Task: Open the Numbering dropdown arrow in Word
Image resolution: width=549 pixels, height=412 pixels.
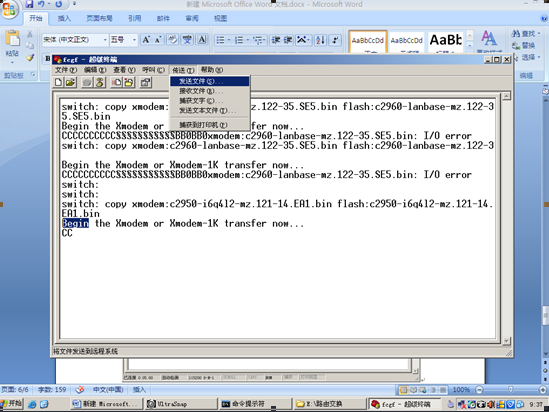Action: point(248,40)
